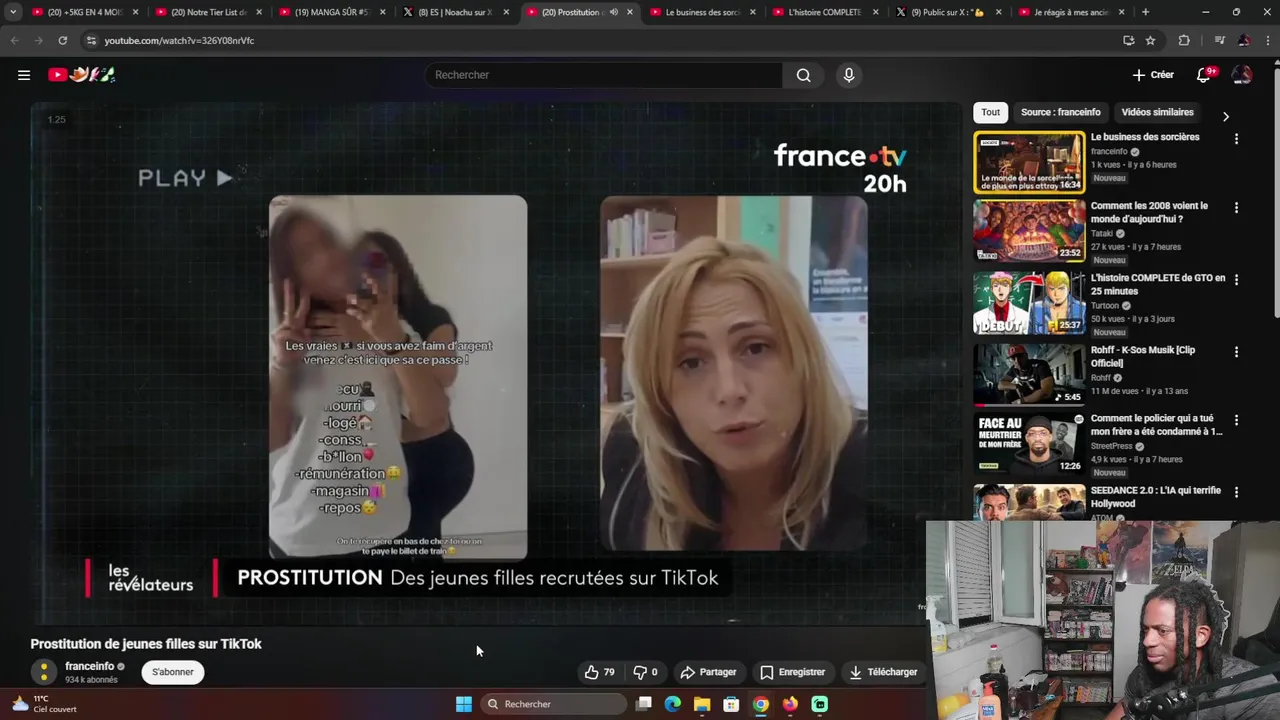The height and width of the screenshot is (720, 1280).
Task: Click the URL address bar
Action: [x=600, y=40]
